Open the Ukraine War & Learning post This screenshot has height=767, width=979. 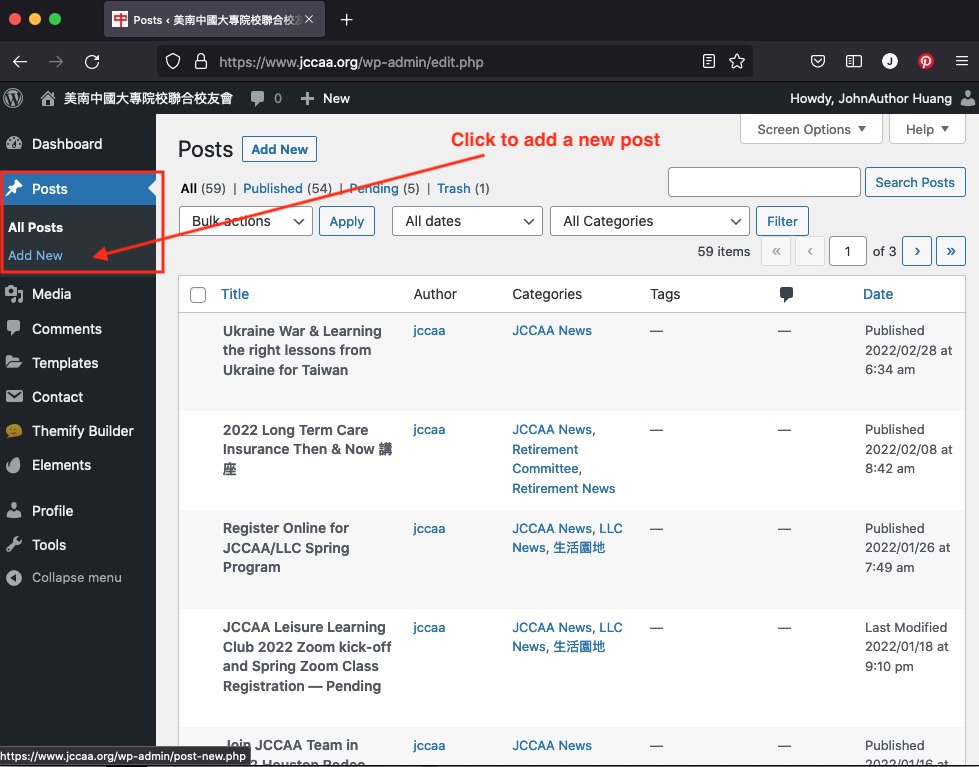tap(302, 350)
